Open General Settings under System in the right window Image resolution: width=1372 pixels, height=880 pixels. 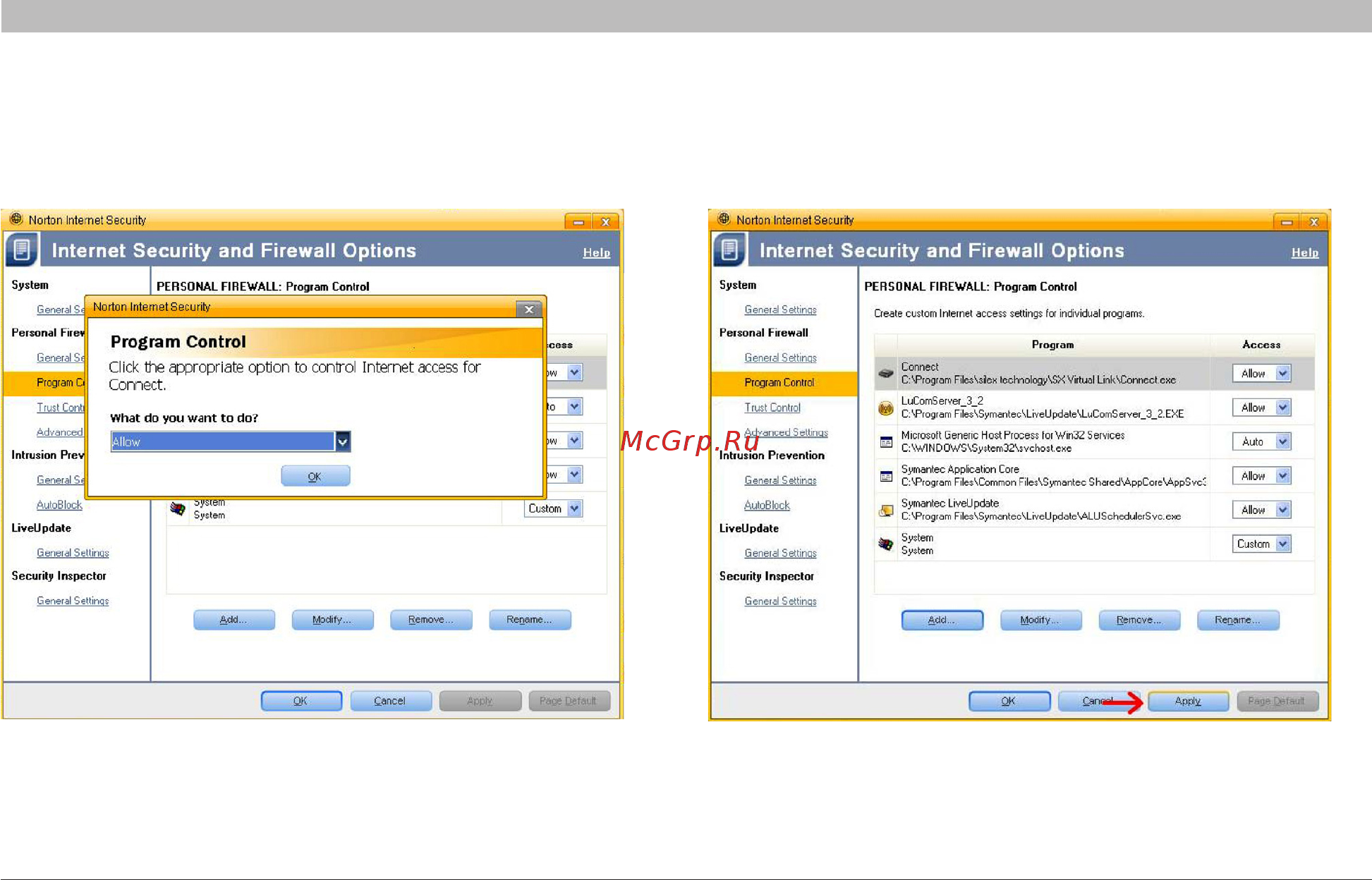click(780, 310)
